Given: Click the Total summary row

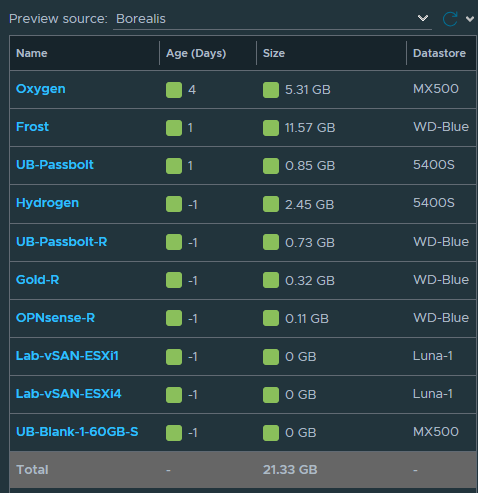Looking at the screenshot, I should click(x=243, y=470).
